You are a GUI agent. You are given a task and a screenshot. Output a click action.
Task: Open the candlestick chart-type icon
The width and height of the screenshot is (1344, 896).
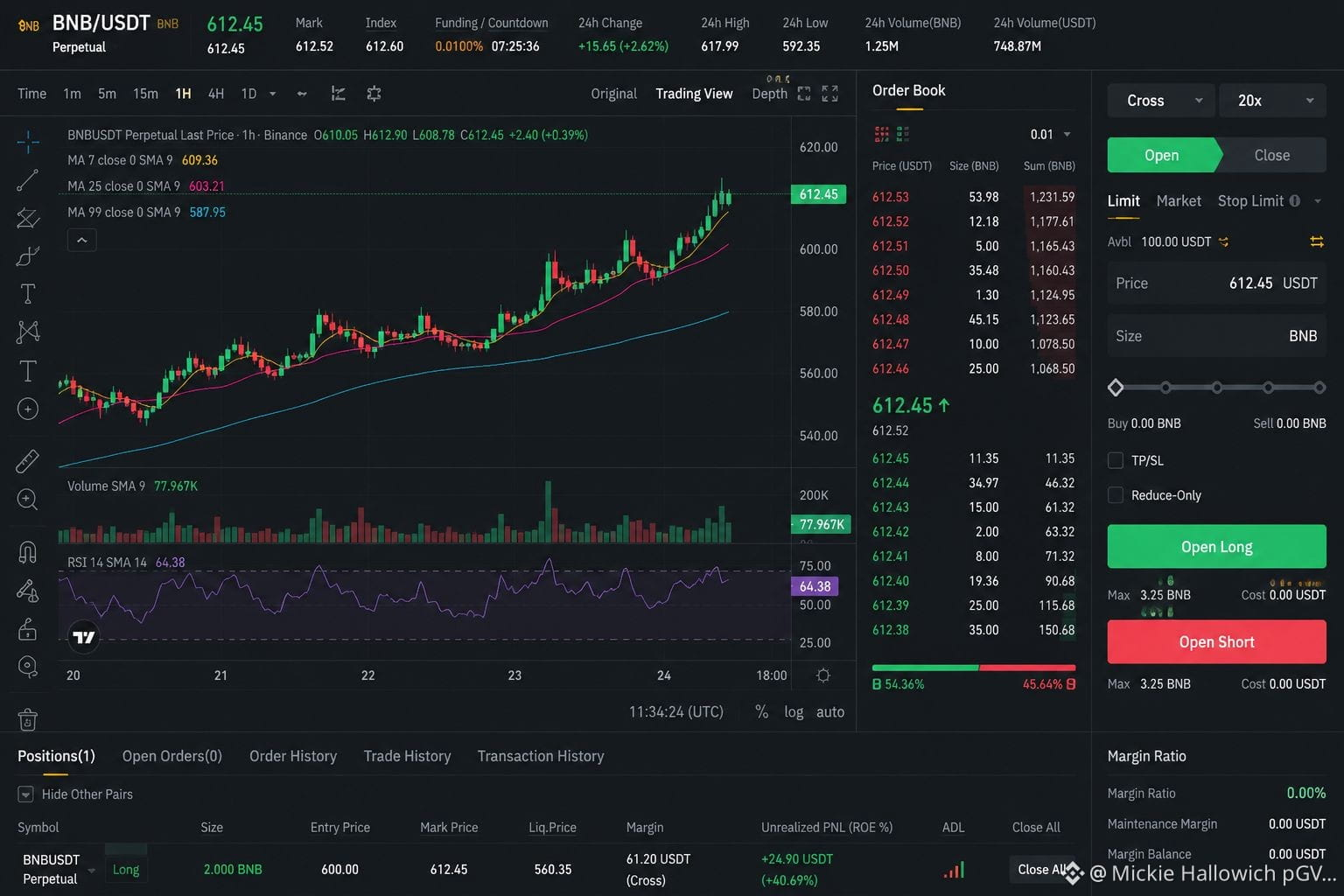coord(302,94)
